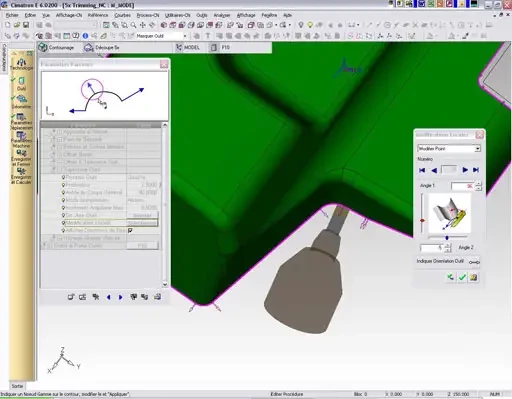Click scroll down arrow of parameters table
This screenshot has width=512, height=399.
(x=165, y=284)
